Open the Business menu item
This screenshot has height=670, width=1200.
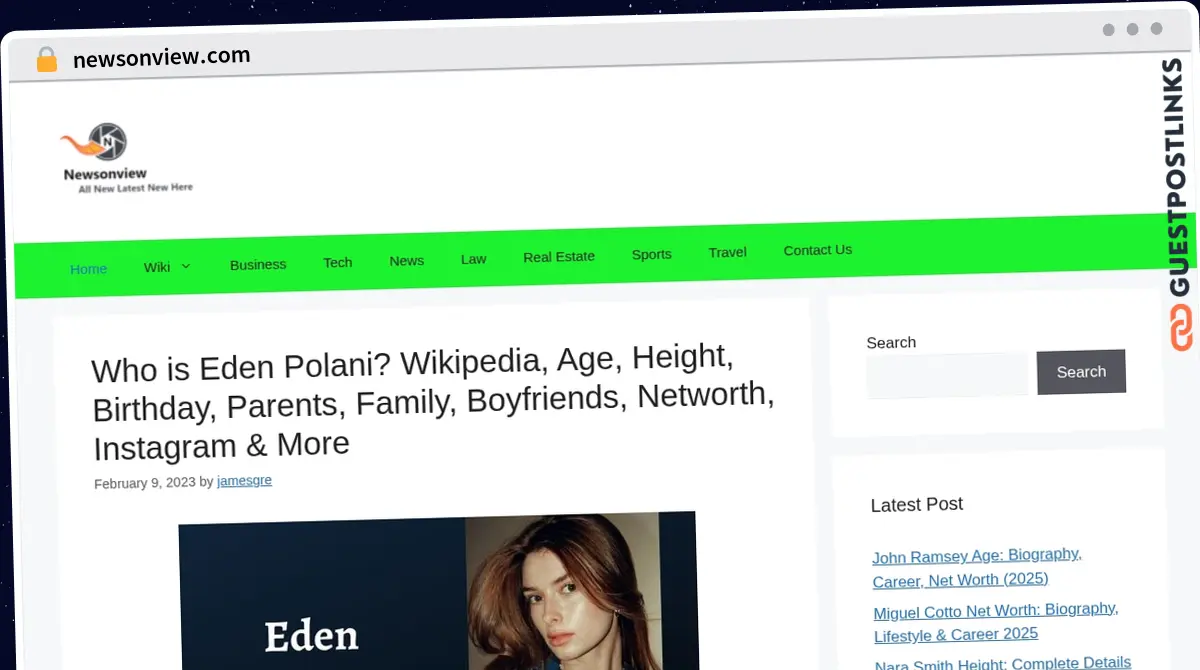[x=258, y=264]
